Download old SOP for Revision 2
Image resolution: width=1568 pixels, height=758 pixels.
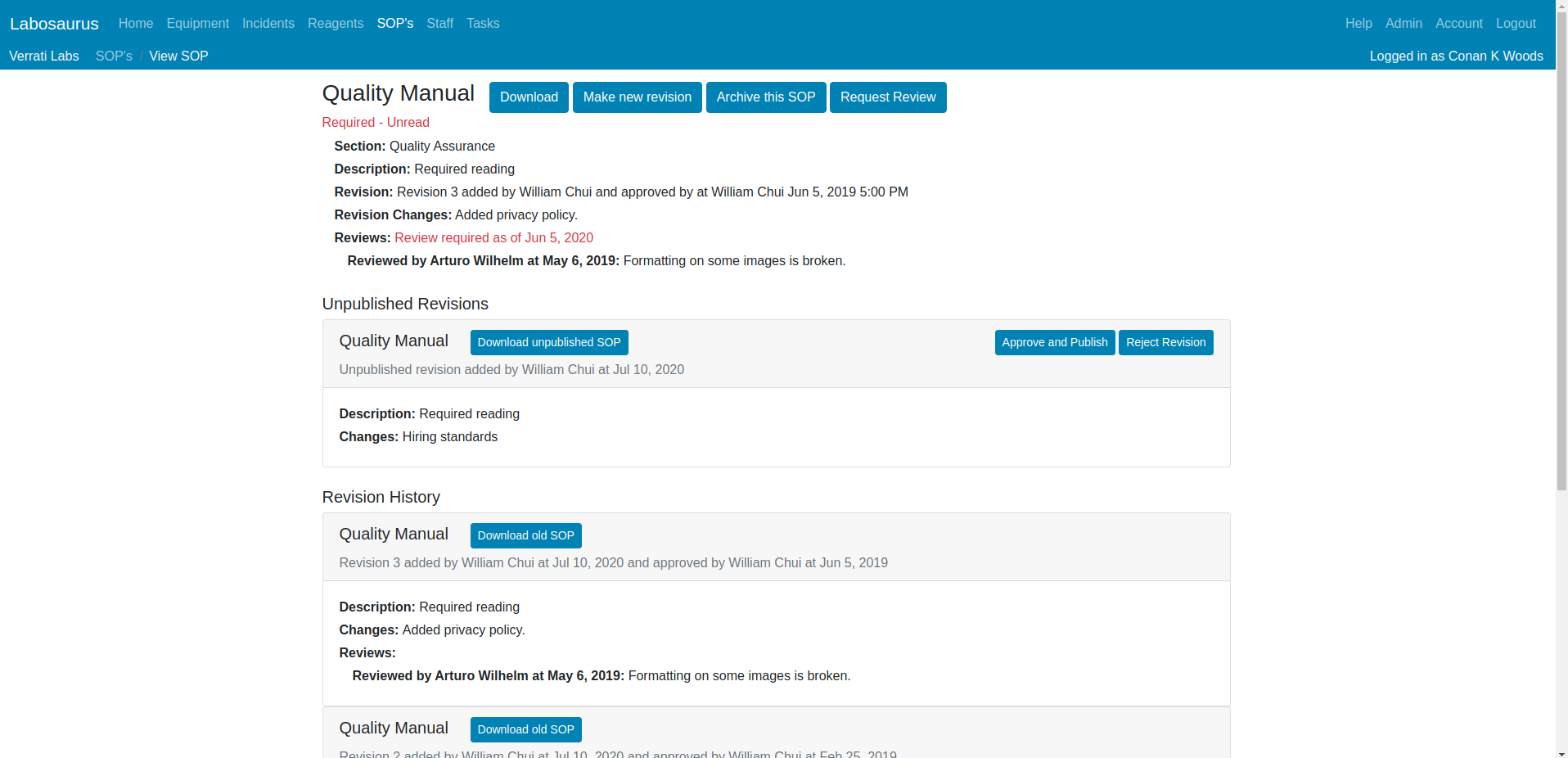point(525,729)
